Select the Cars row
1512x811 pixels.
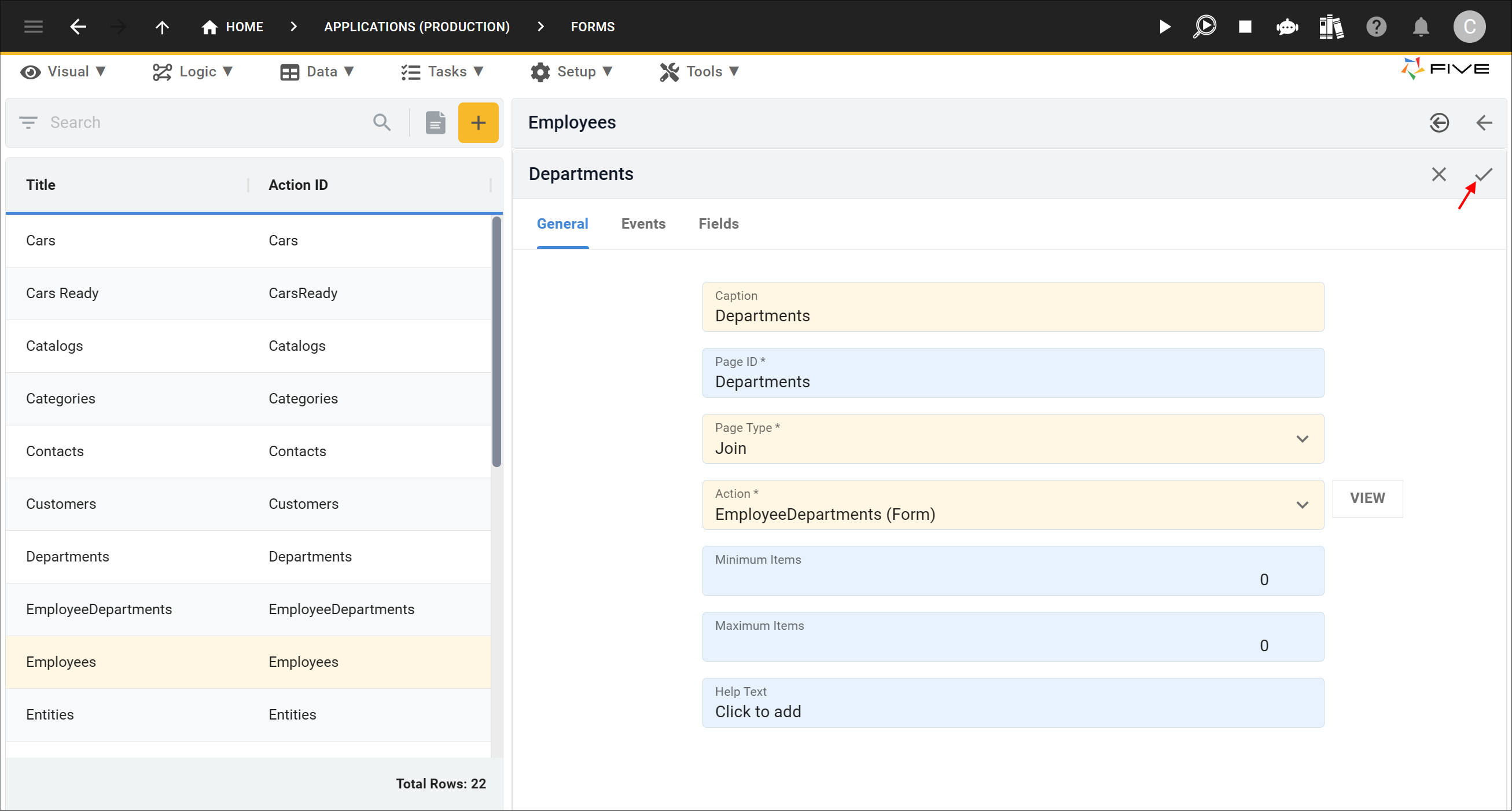248,241
